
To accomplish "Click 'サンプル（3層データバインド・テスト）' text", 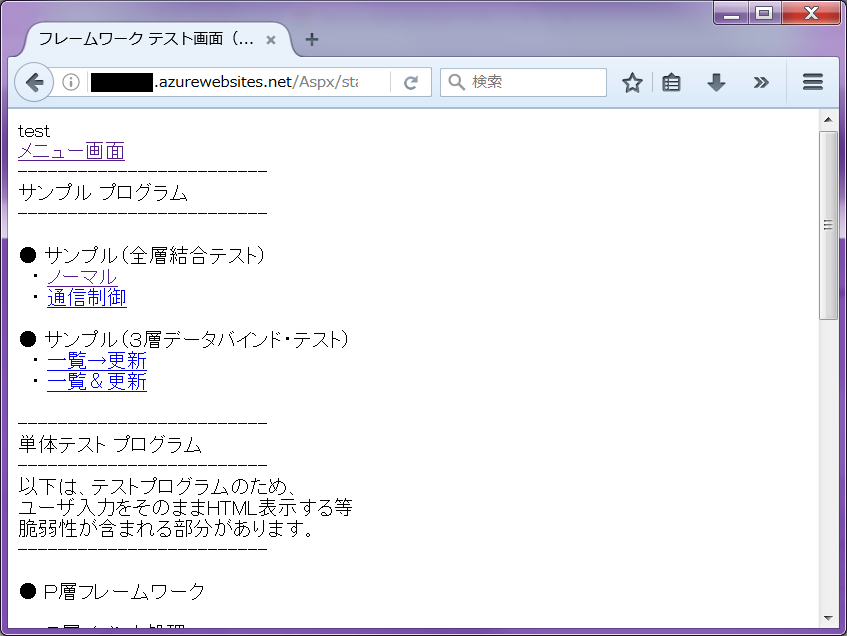I will 196,340.
